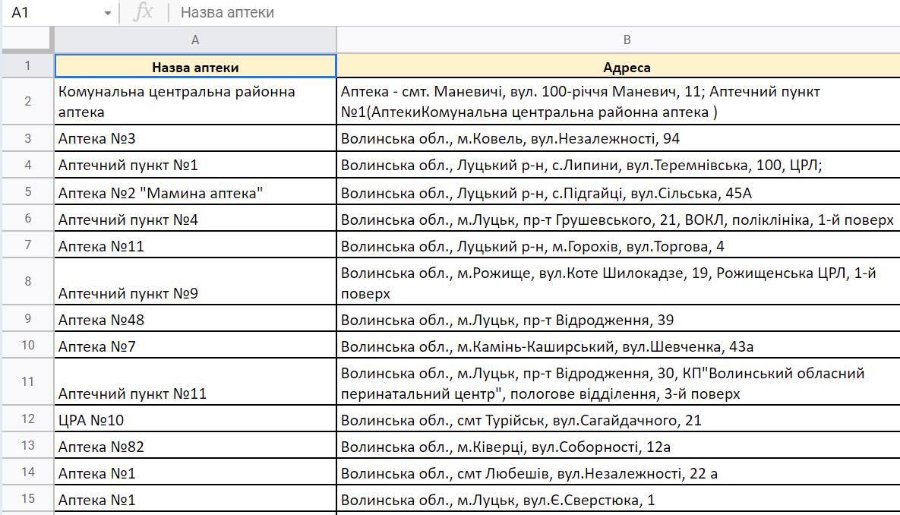This screenshot has width=900, height=515.
Task: Select the cell Аптека №2 "Мамина аптека"
Action: click(x=195, y=192)
